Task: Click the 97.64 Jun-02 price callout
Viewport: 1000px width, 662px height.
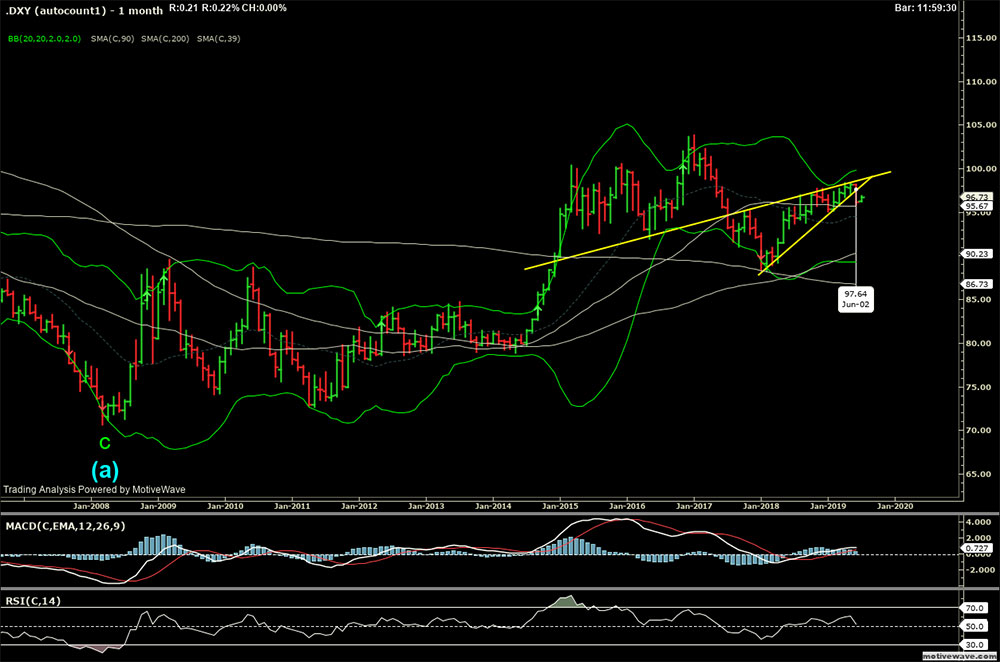Action: 855,299
